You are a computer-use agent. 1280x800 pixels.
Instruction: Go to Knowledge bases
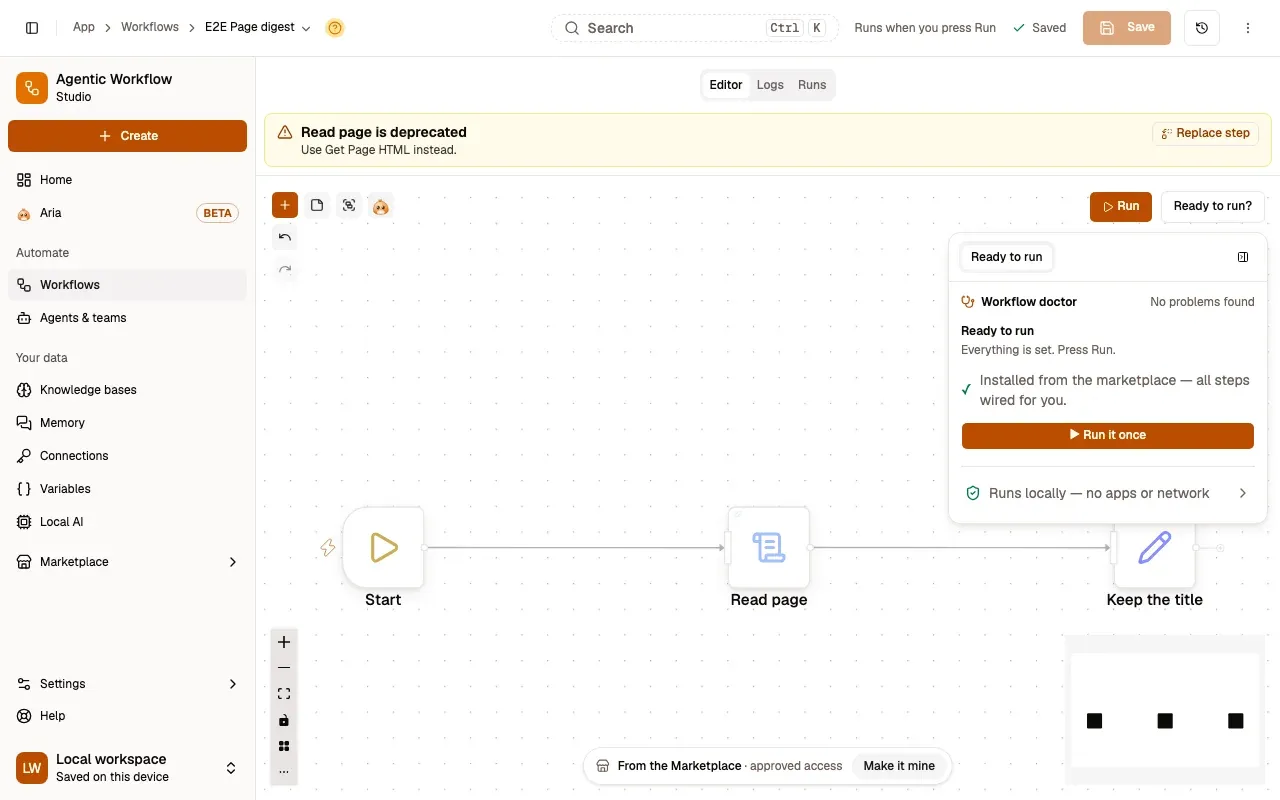point(127,390)
